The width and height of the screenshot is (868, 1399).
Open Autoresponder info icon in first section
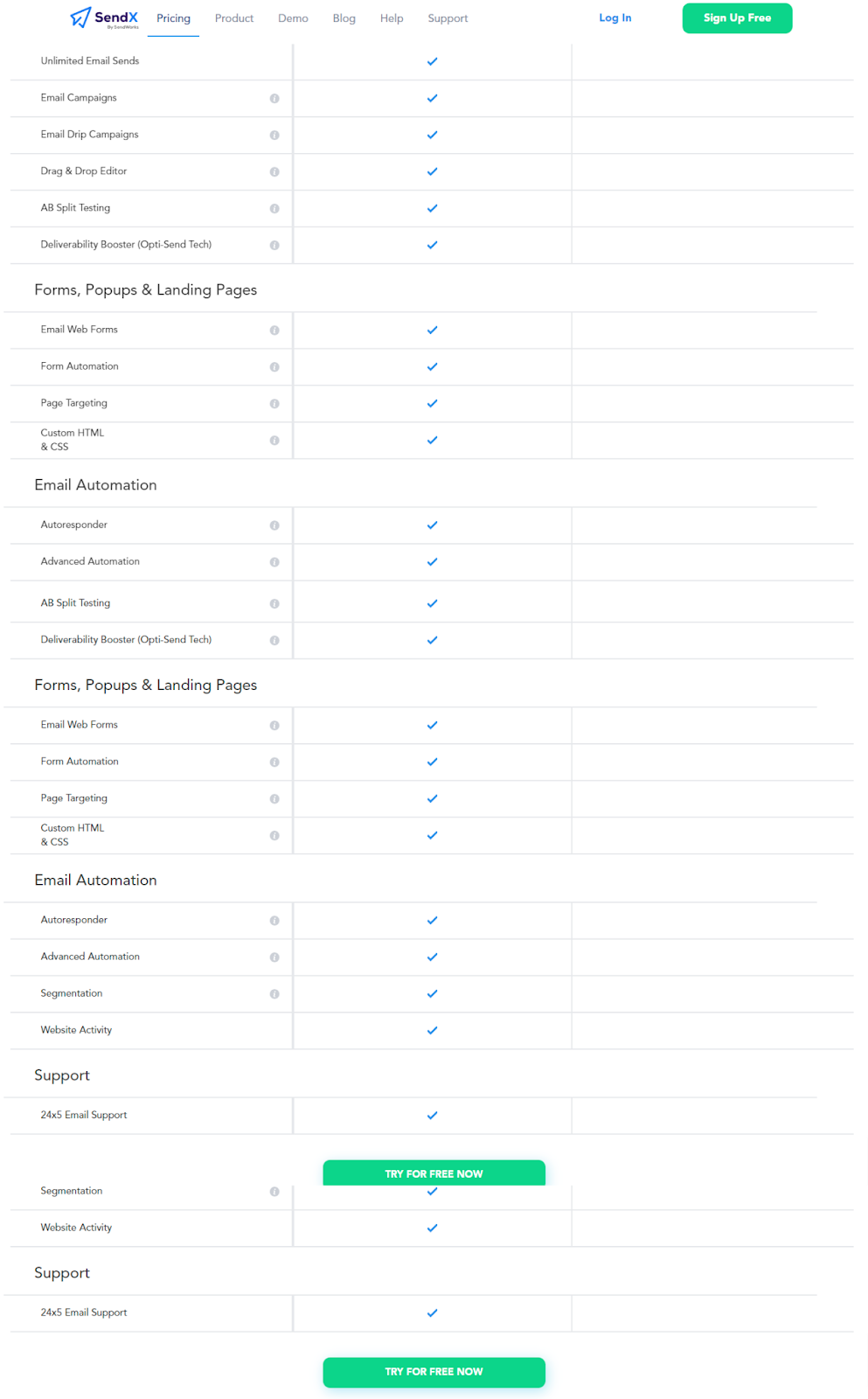tap(274, 525)
